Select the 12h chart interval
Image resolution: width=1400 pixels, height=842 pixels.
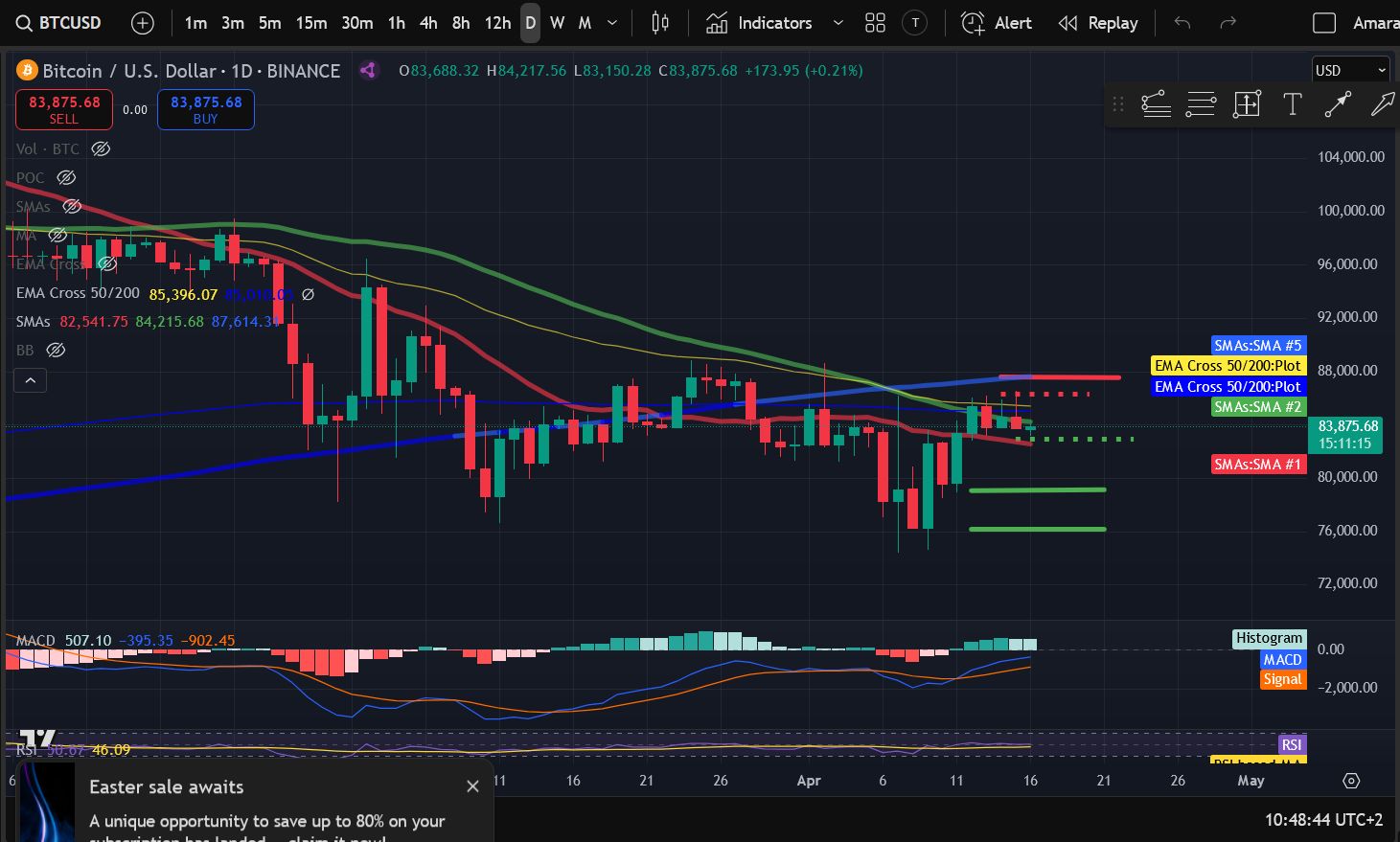(x=497, y=23)
